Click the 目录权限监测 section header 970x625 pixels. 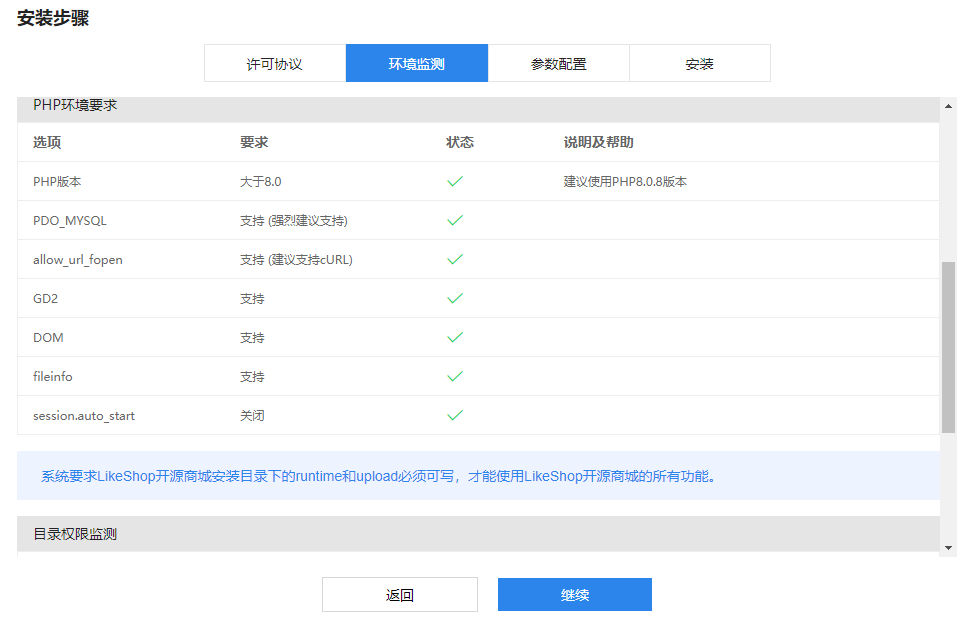pyautogui.click(x=478, y=533)
